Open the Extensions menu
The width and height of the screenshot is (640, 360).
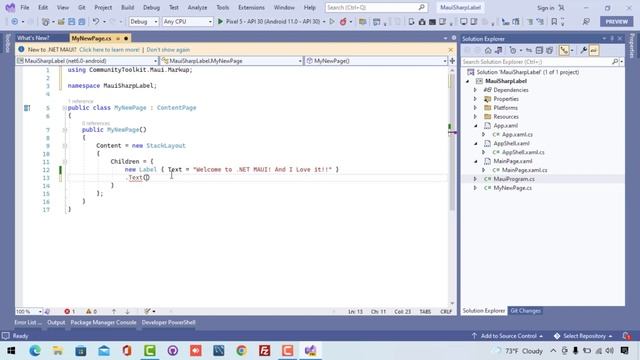tap(251, 8)
